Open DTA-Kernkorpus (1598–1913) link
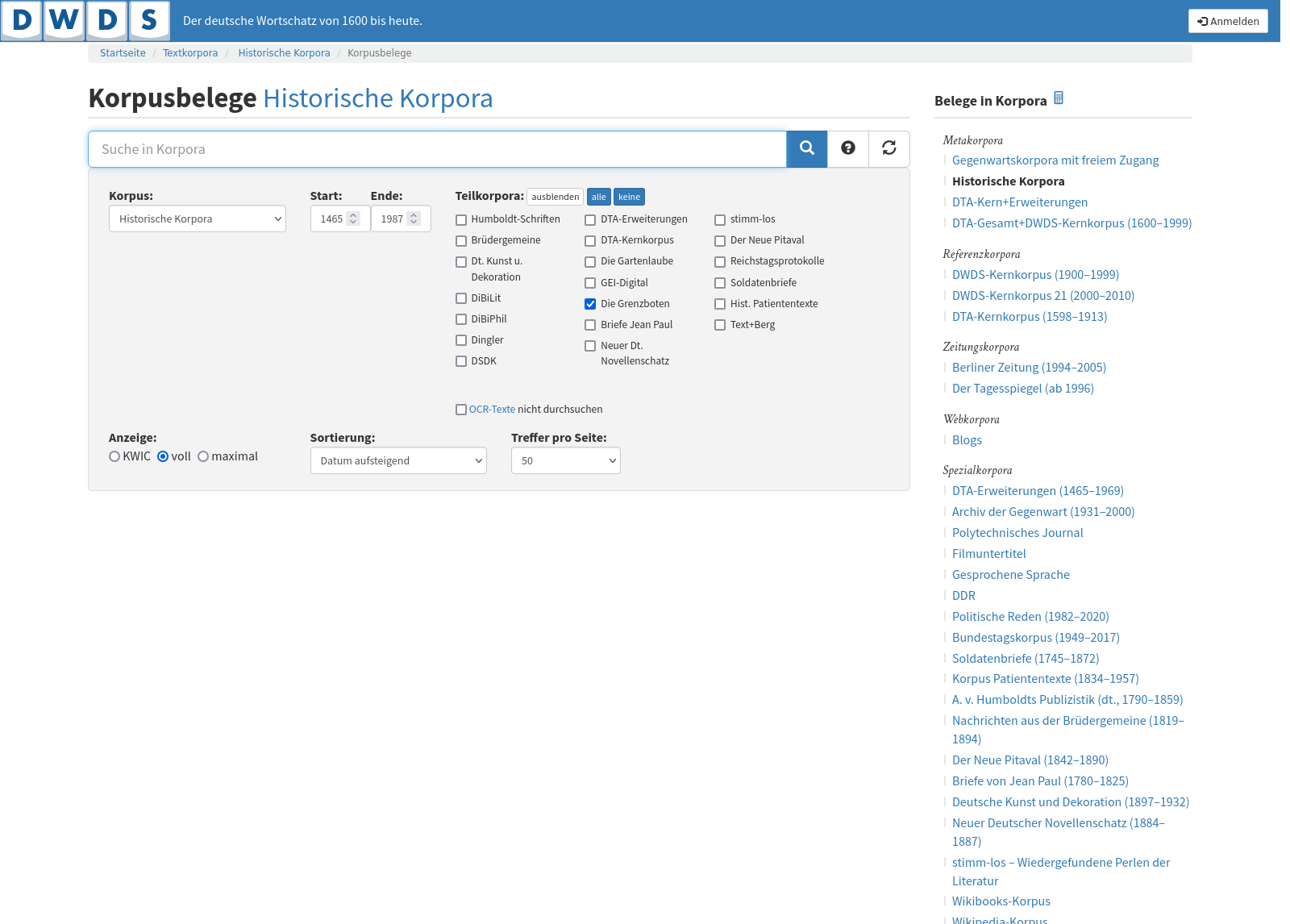Viewport: 1290px width, 924px height. click(x=1030, y=317)
